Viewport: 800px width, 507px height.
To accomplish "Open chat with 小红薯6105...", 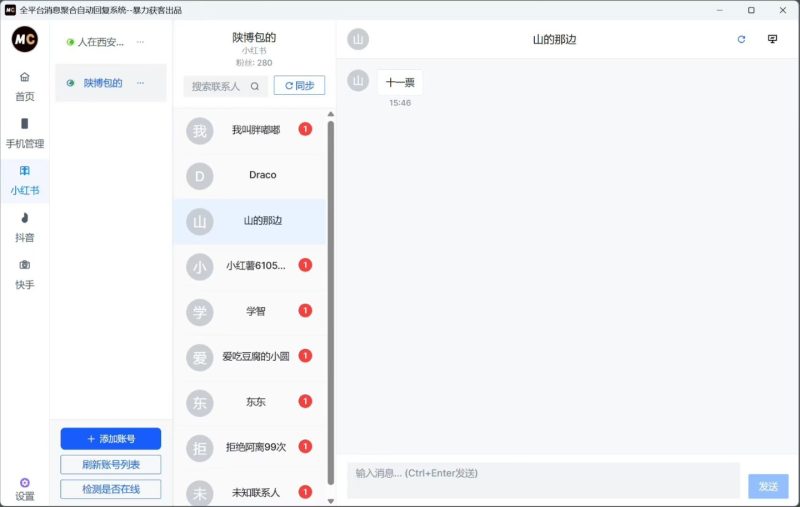I will coord(250,266).
